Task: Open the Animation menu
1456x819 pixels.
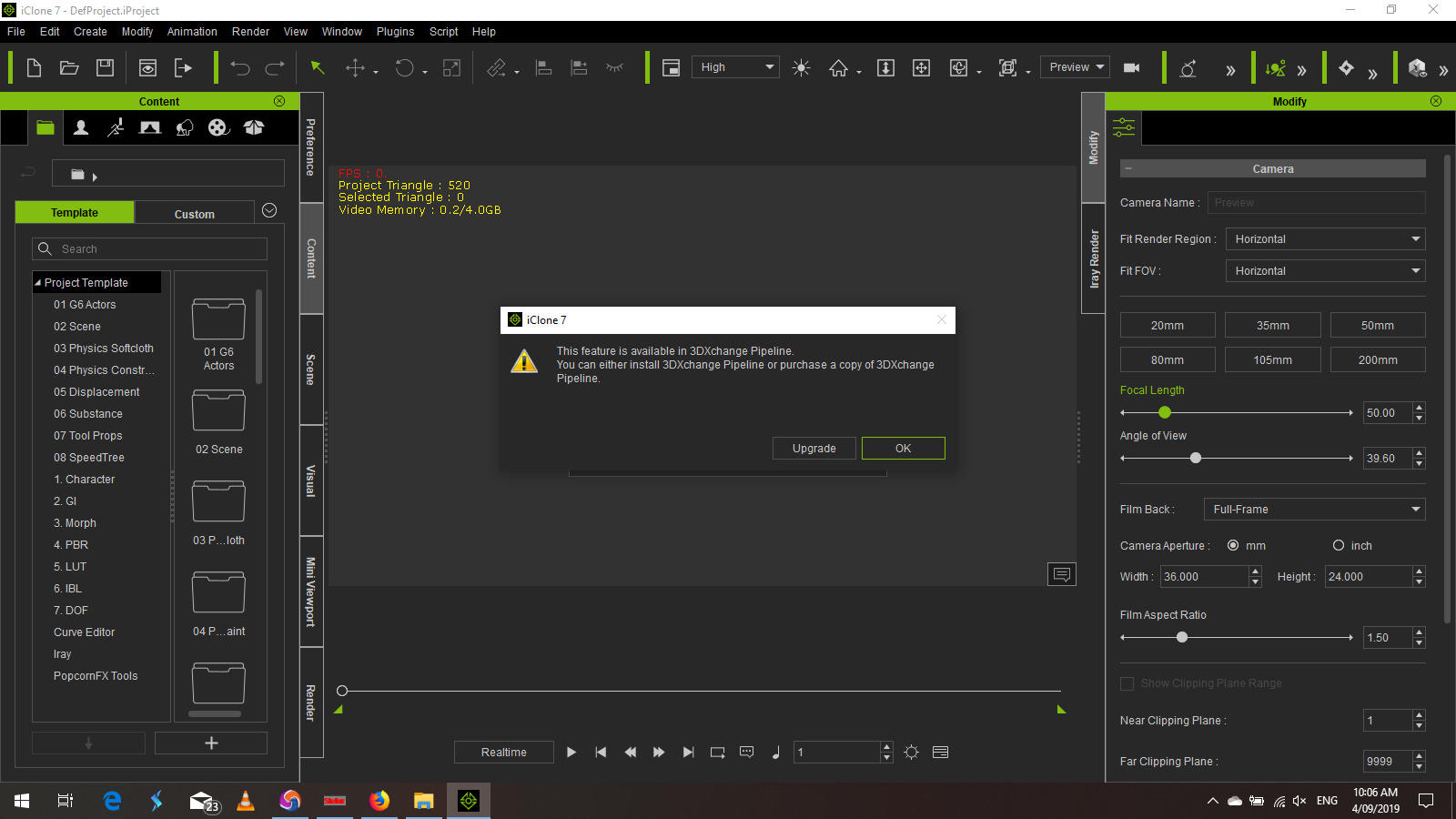Action: (x=192, y=32)
